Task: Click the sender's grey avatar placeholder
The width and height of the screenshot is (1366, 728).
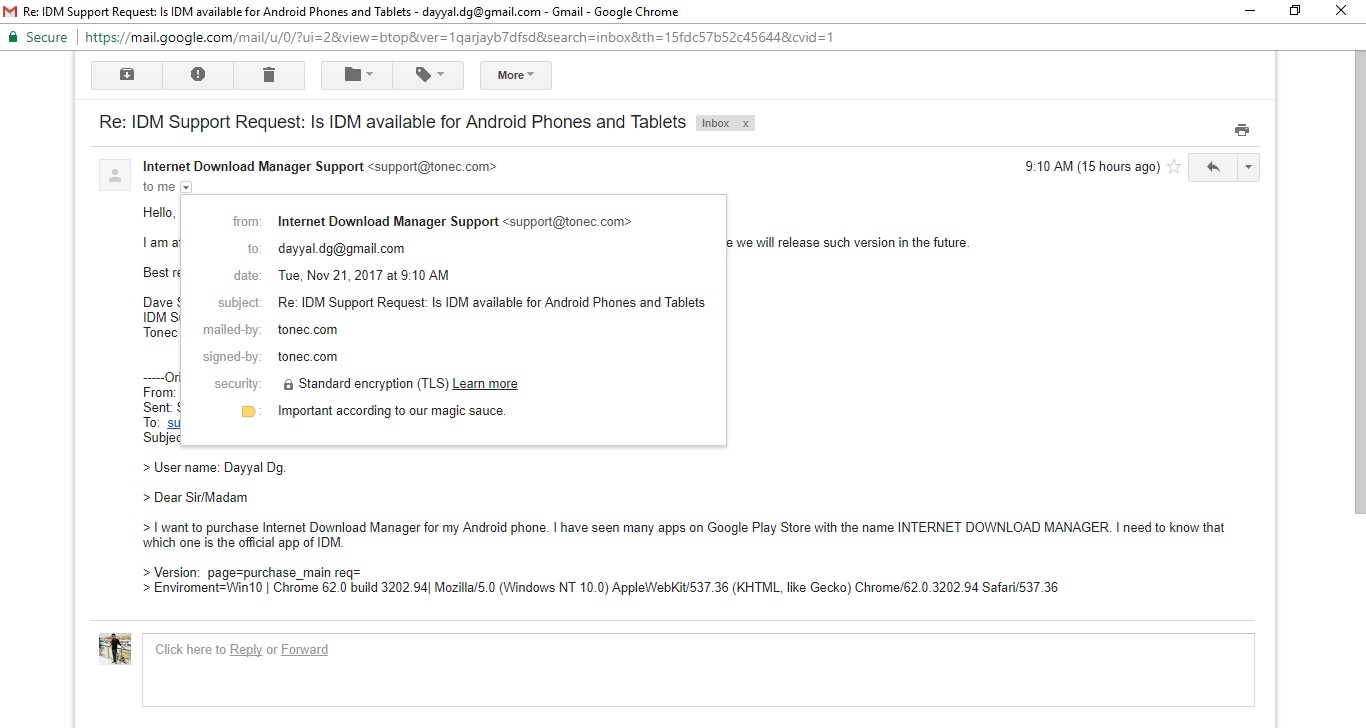Action: point(115,175)
